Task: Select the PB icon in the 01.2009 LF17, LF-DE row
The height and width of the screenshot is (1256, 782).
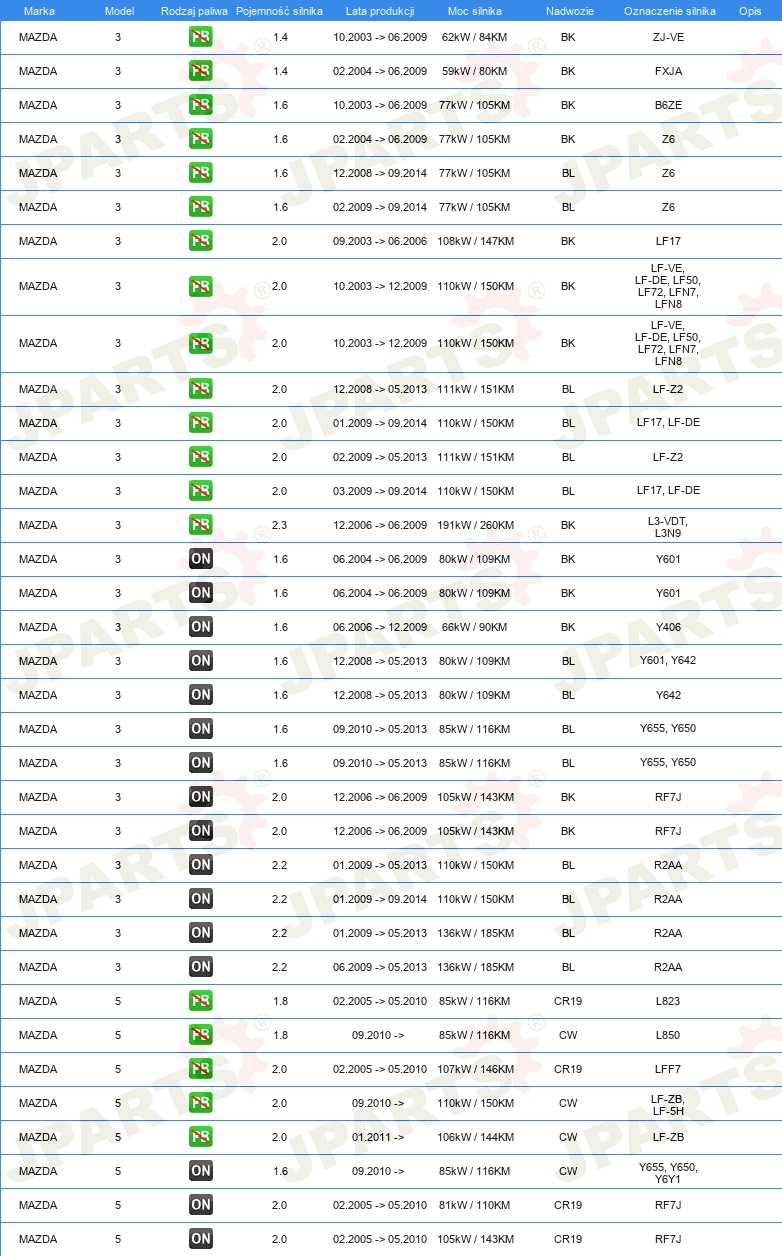Action: coord(201,424)
